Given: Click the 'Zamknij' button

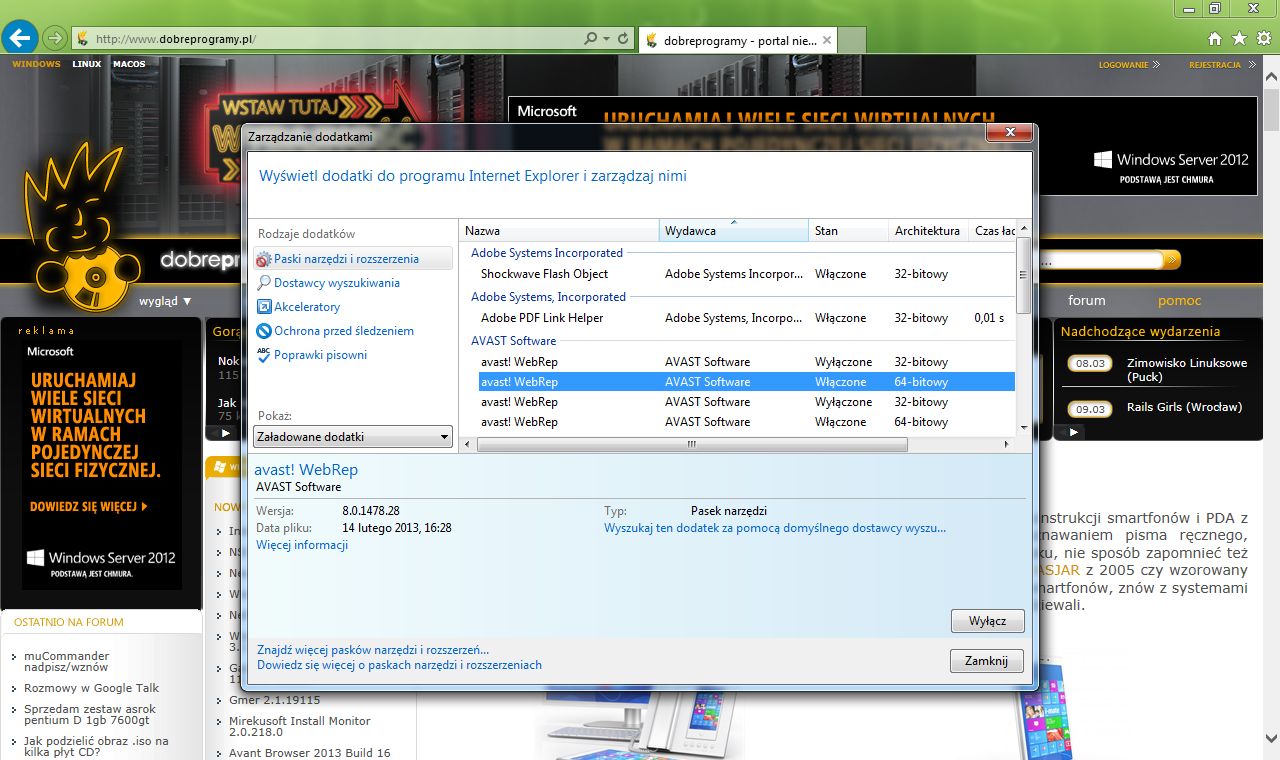Looking at the screenshot, I should click(x=987, y=661).
